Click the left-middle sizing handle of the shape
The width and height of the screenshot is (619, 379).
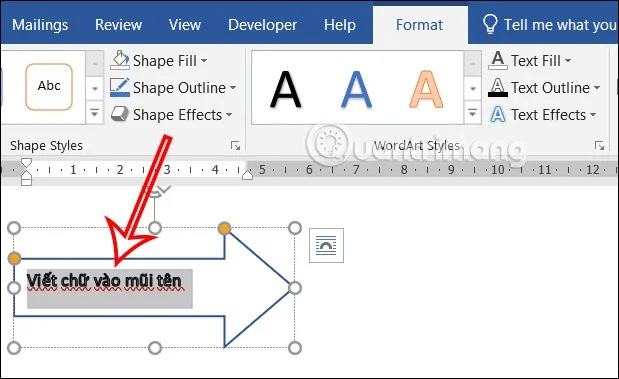[14, 288]
